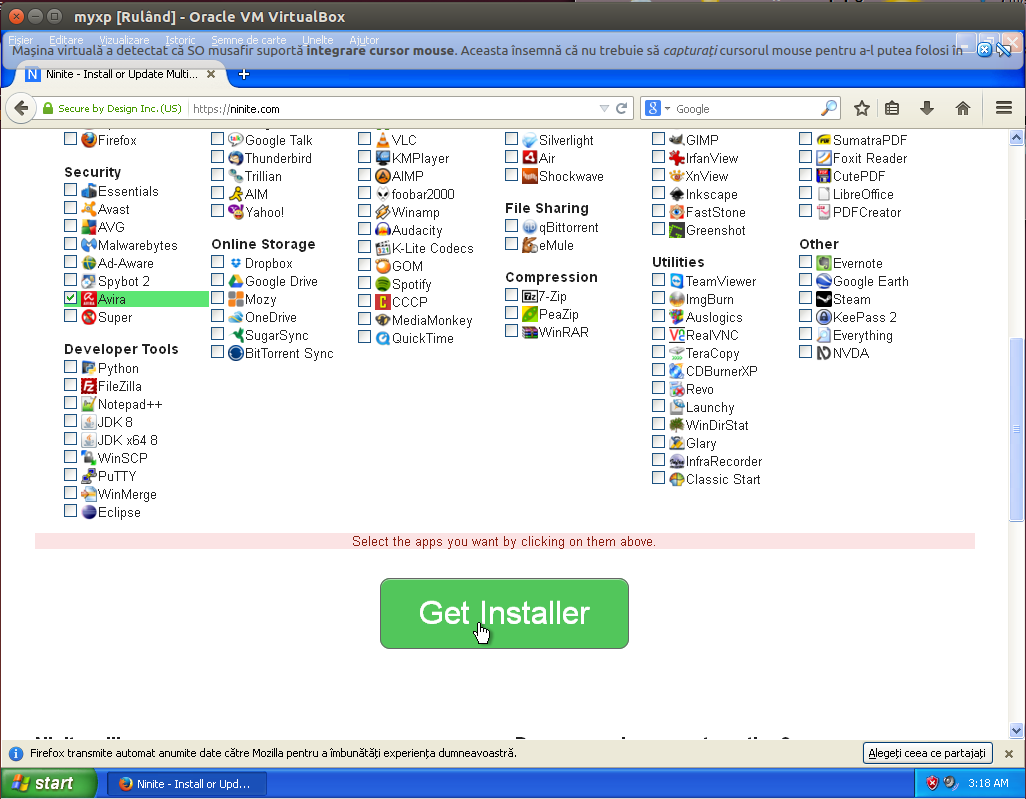The height and width of the screenshot is (799, 1026).
Task: Check the qBittorrent checkbox
Action: (x=512, y=226)
